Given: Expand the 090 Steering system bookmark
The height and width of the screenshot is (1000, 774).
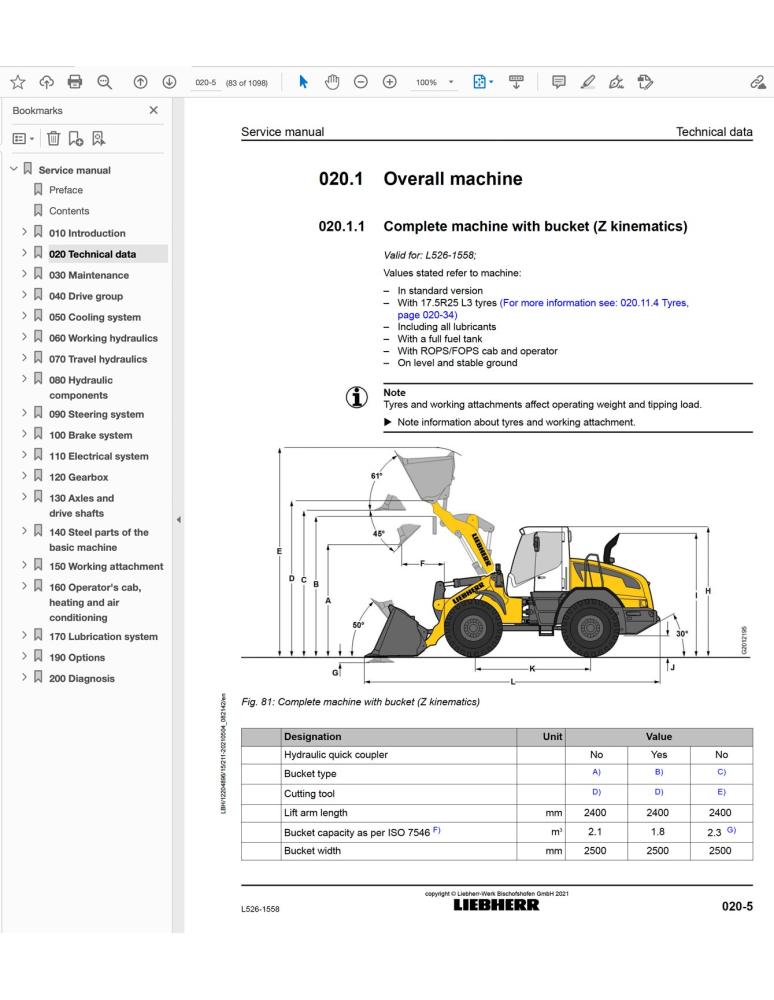Looking at the screenshot, I should tap(24, 413).
